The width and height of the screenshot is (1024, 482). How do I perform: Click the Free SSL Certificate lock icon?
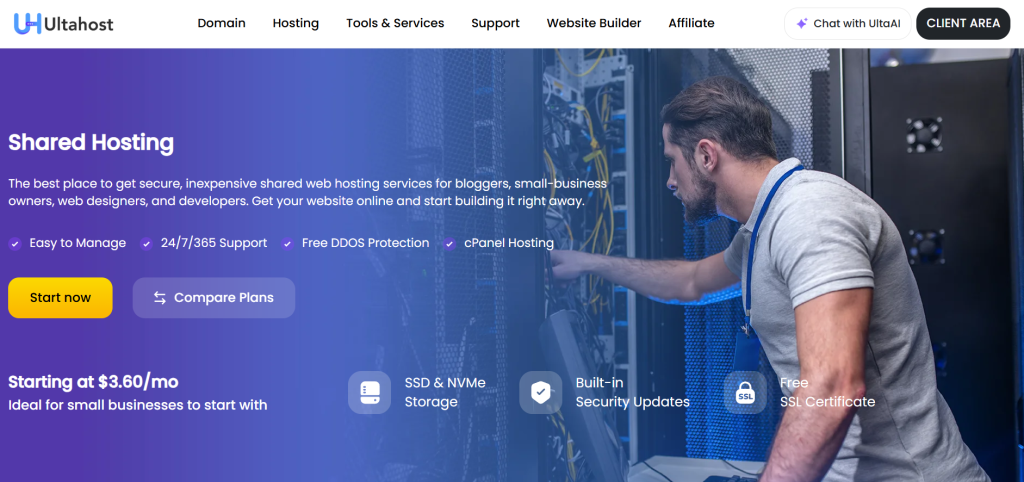(x=745, y=393)
